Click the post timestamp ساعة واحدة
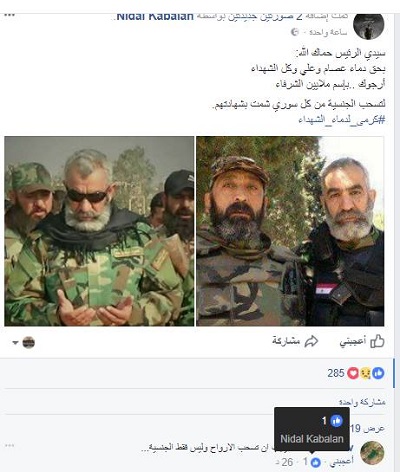This screenshot has height=472, width=400. coord(328,32)
